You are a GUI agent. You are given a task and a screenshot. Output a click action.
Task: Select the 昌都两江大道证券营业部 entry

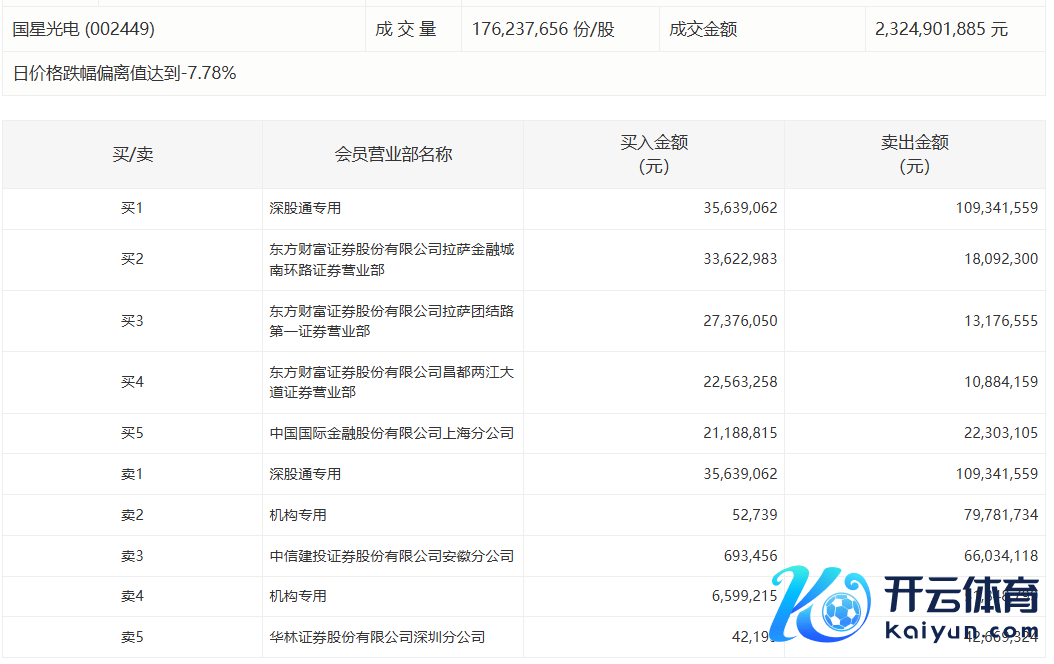click(391, 382)
